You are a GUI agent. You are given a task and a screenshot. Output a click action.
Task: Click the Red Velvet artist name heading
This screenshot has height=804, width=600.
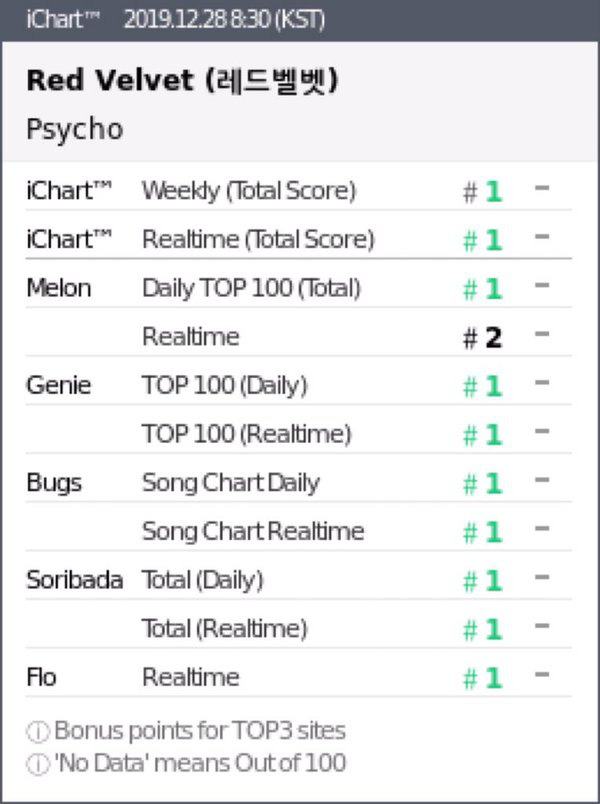click(183, 81)
